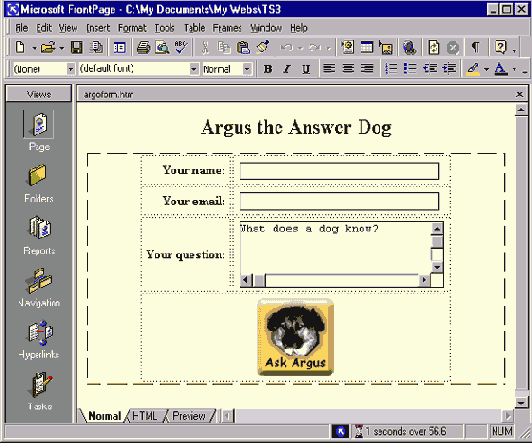
Task: Toggle Italic formatting button
Action: point(287,69)
